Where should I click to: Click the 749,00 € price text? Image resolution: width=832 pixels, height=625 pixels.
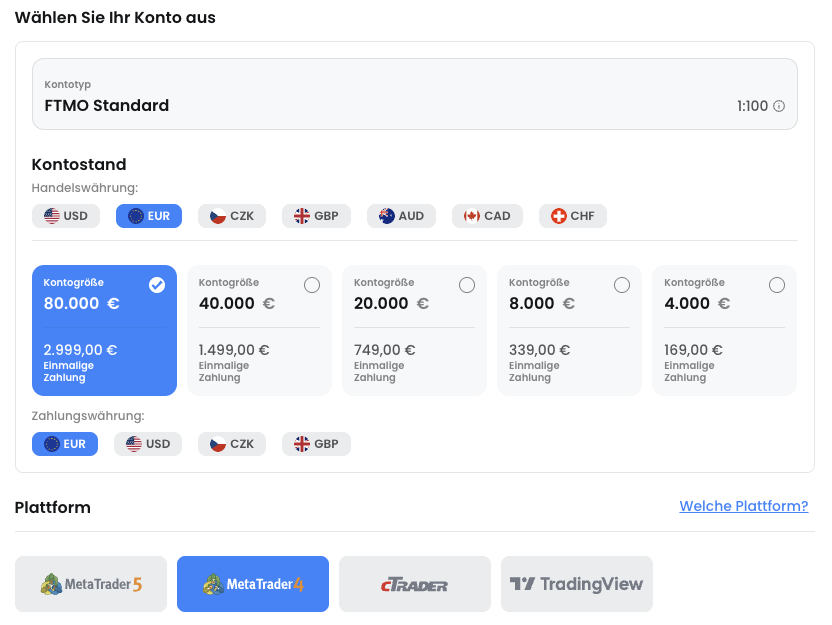[385, 350]
